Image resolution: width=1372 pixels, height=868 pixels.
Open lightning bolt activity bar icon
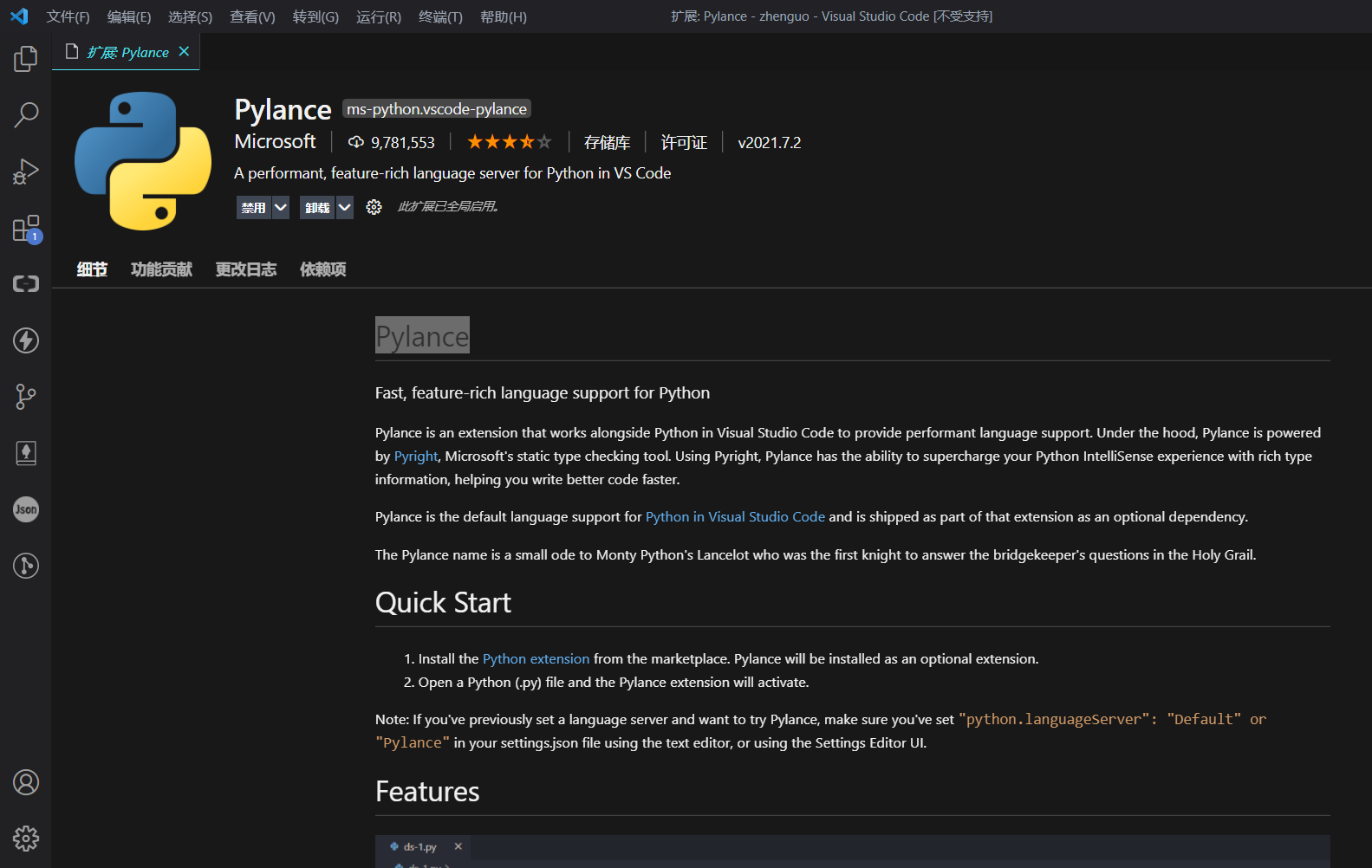pyautogui.click(x=26, y=340)
